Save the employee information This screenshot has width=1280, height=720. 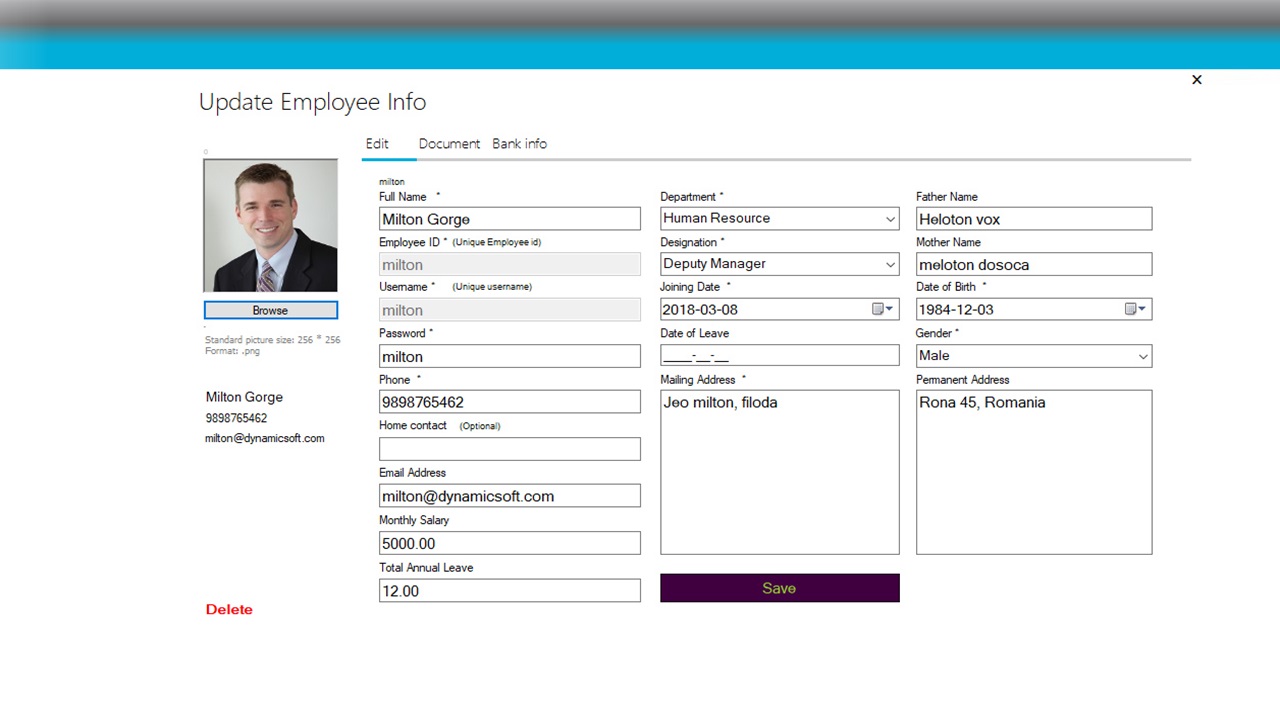779,588
